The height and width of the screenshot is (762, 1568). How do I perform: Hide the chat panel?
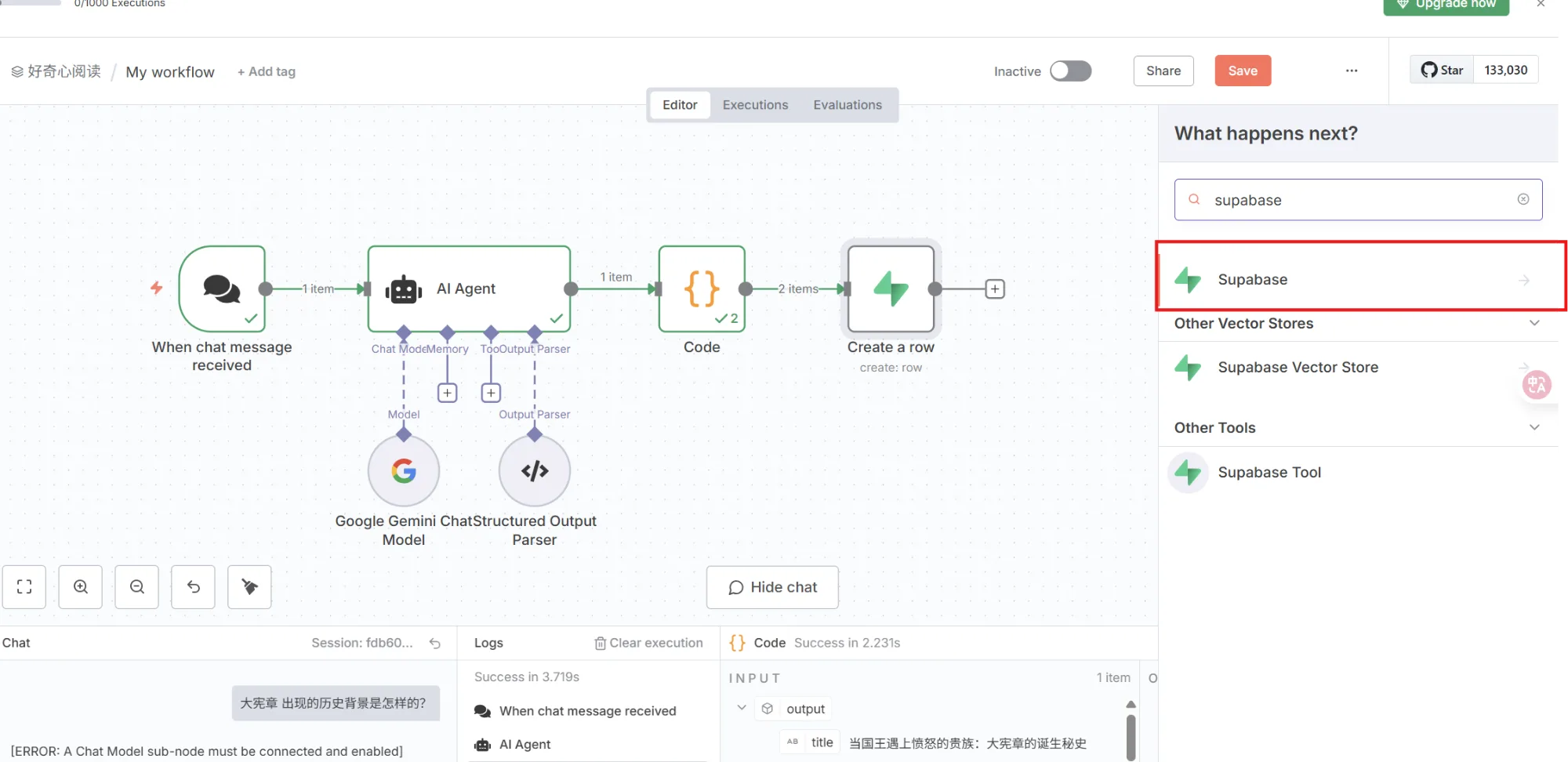pos(772,587)
